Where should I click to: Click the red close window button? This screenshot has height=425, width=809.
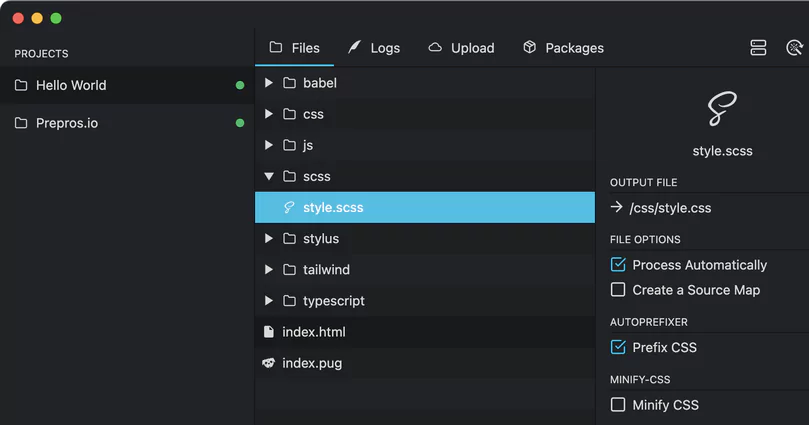point(18,19)
